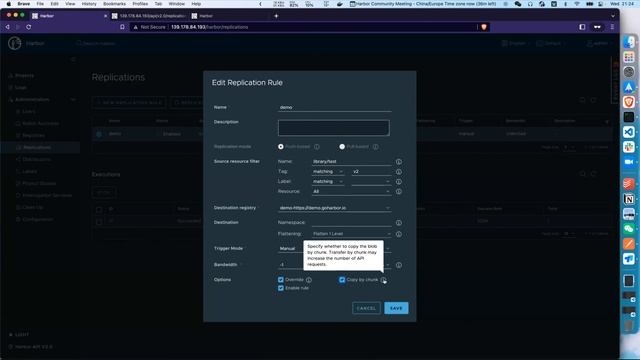Reload the page in Brave
This screenshot has width=640, height=360.
click(x=29, y=27)
